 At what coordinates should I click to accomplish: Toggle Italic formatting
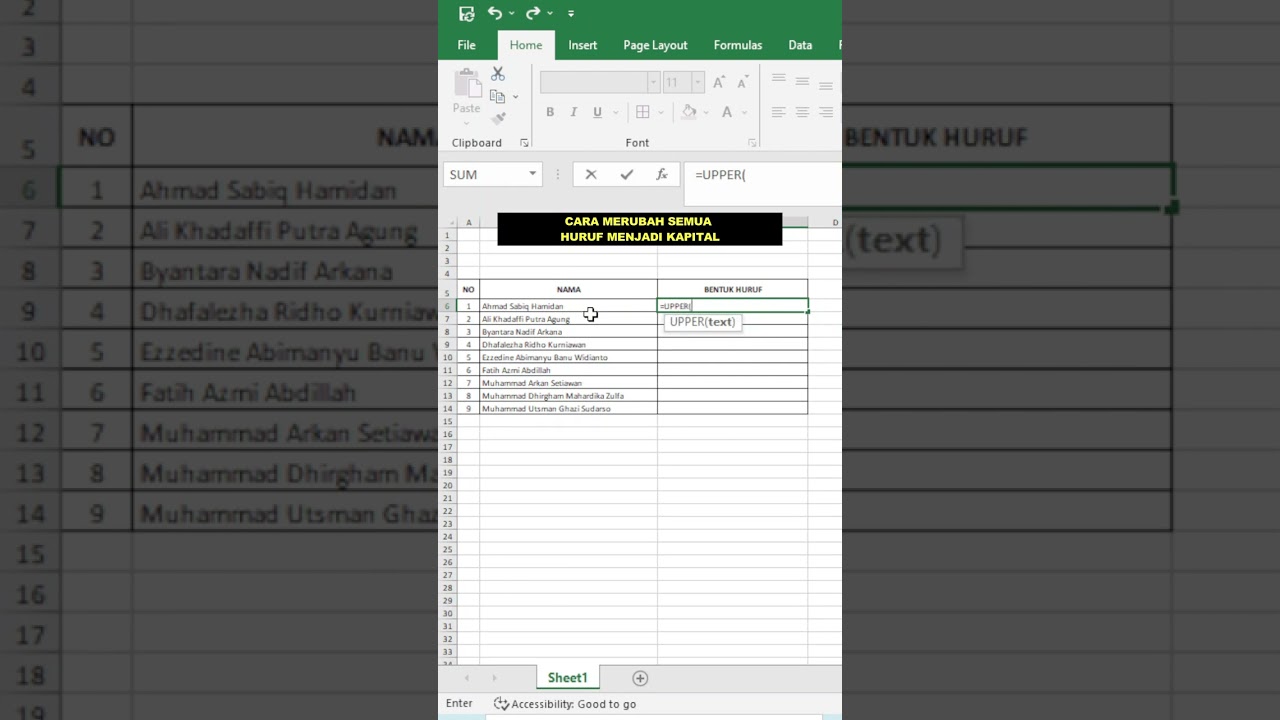click(x=573, y=112)
